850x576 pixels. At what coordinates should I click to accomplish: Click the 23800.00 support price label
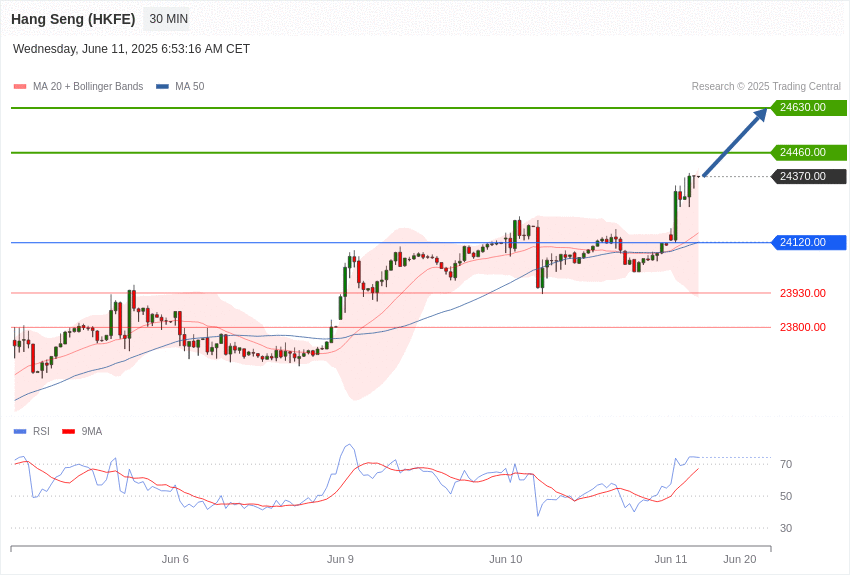[803, 327]
